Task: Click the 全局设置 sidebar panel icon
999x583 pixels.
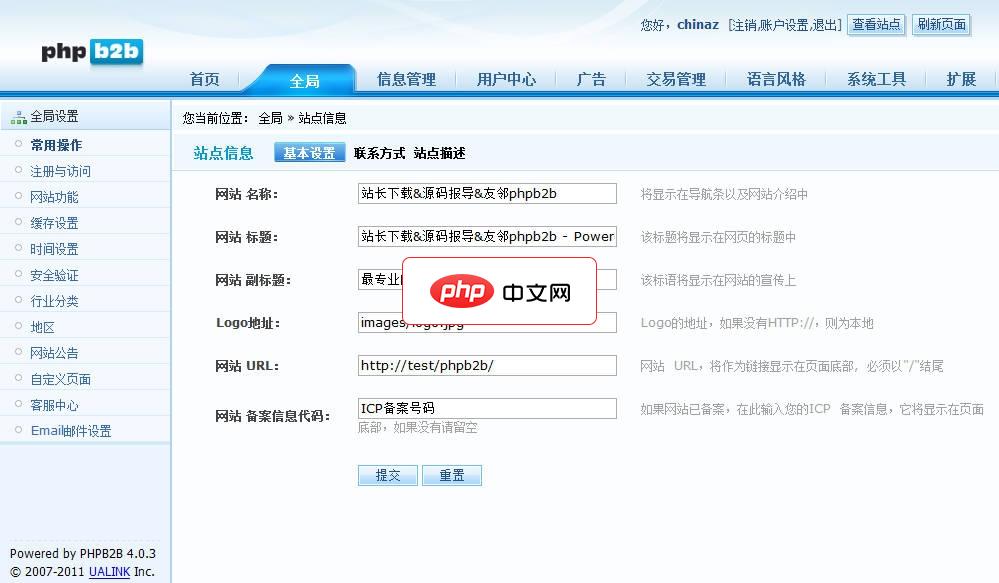Action: click(x=19, y=114)
